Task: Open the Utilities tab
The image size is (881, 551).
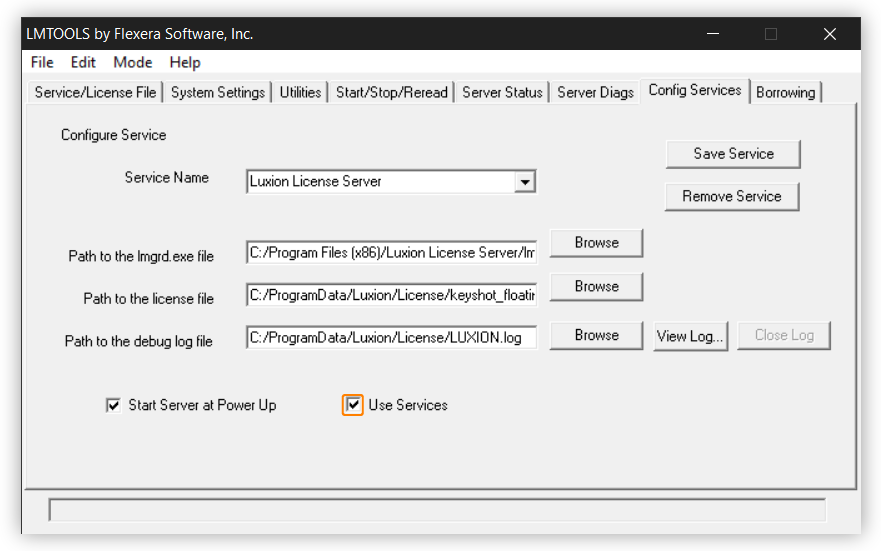Action: 300,92
